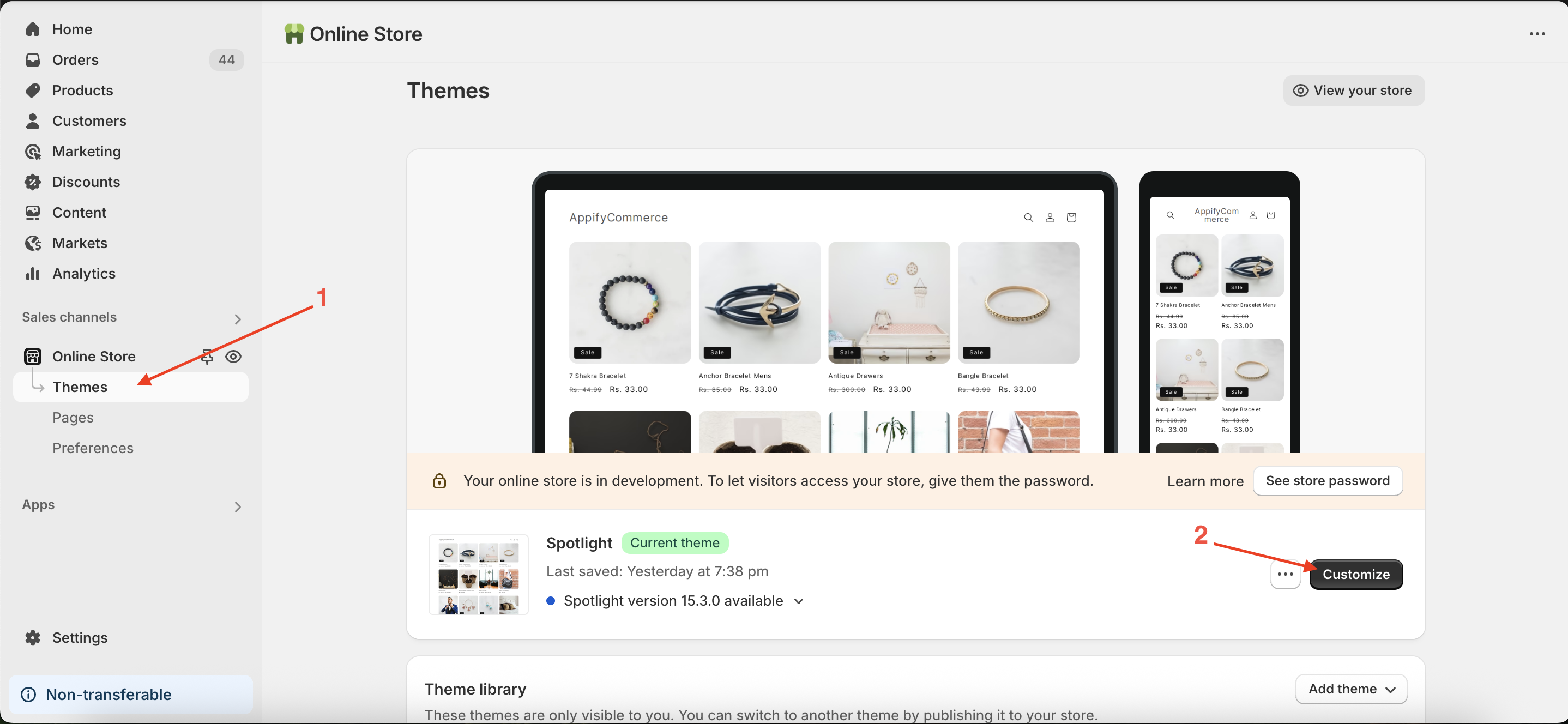Go to Analytics in the sidebar

click(83, 273)
